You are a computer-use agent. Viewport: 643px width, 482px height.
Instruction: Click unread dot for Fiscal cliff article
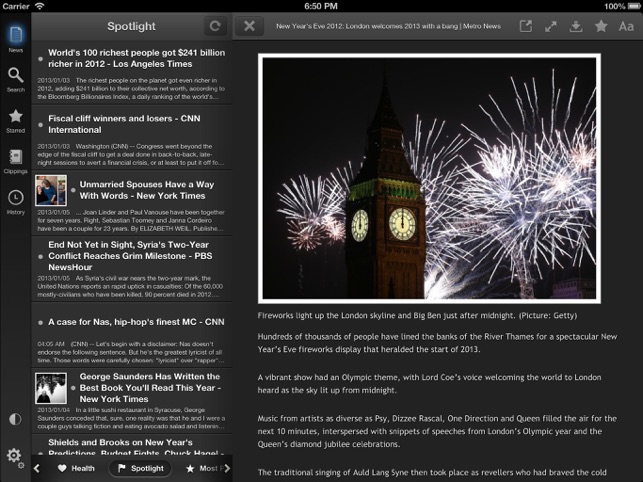[40, 124]
